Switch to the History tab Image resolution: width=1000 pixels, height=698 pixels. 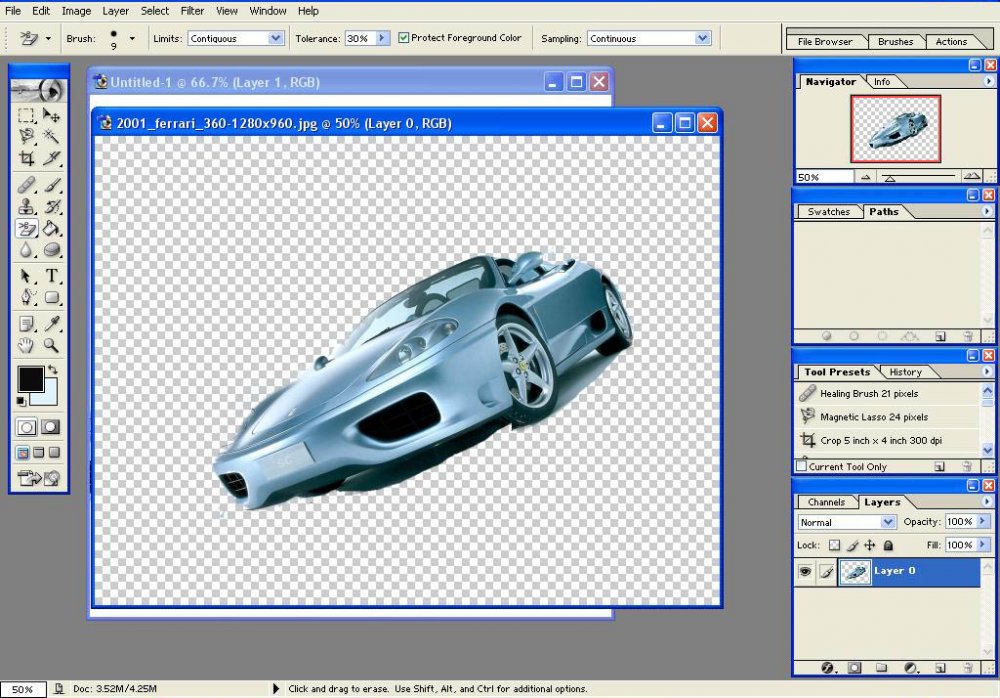pyautogui.click(x=905, y=372)
